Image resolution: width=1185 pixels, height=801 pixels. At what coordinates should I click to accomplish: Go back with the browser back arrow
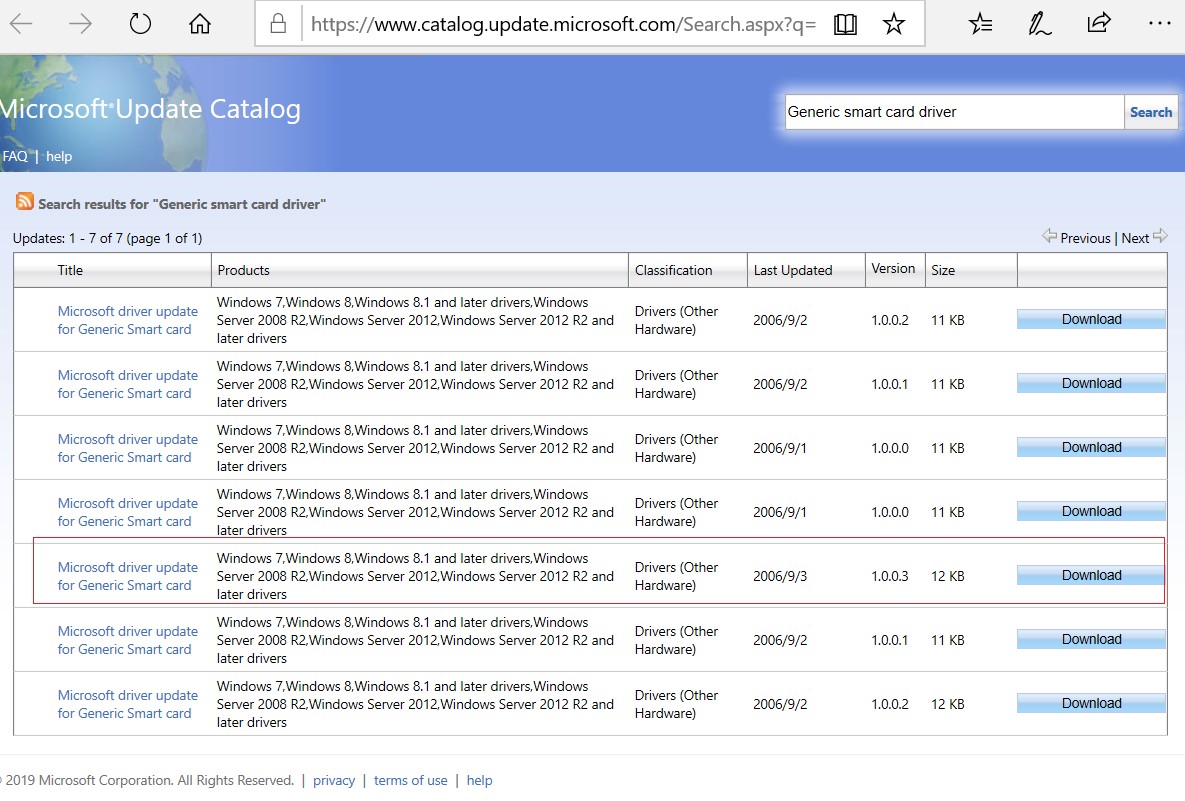[x=20, y=24]
